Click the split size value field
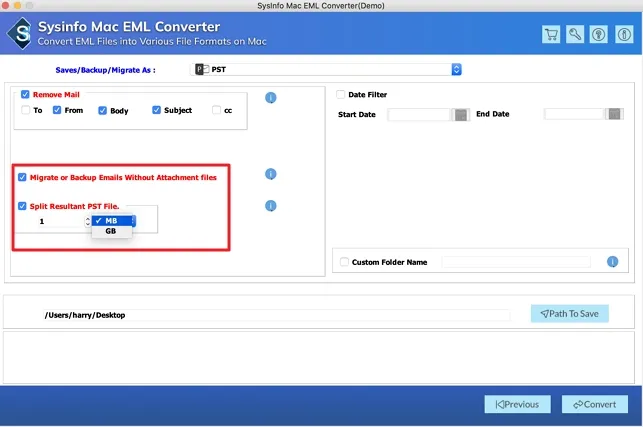 coord(61,221)
